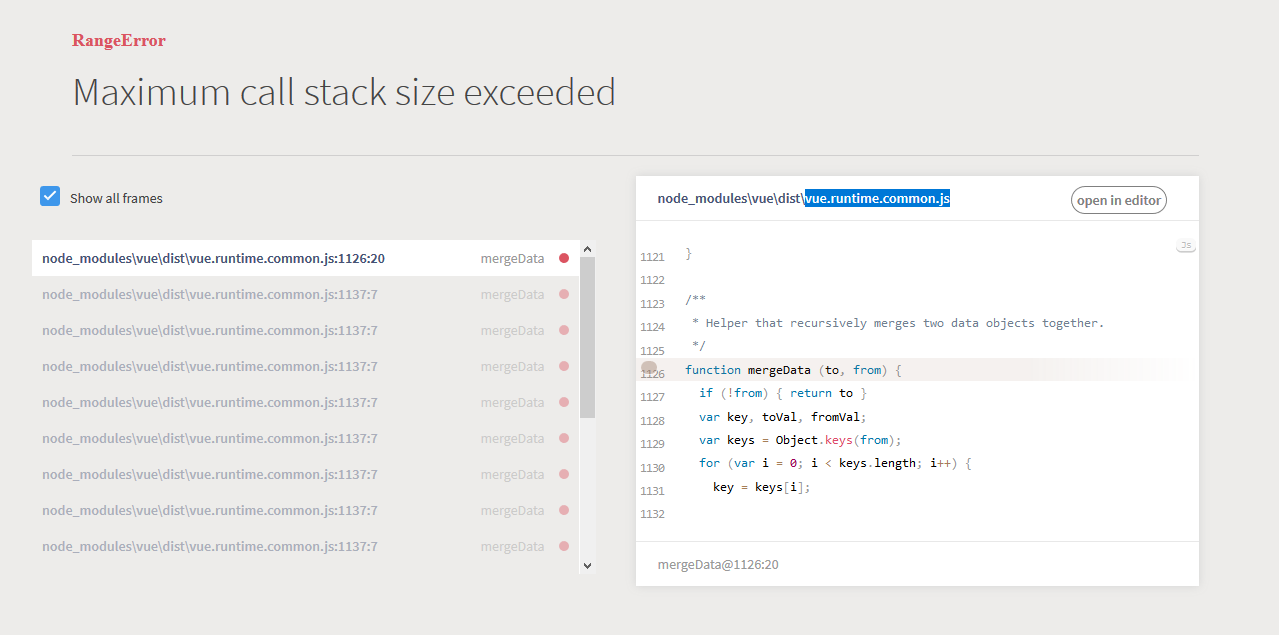Viewport: 1279px width, 635px height.
Task: Click the frames list scrollbar thumb
Action: pos(587,338)
